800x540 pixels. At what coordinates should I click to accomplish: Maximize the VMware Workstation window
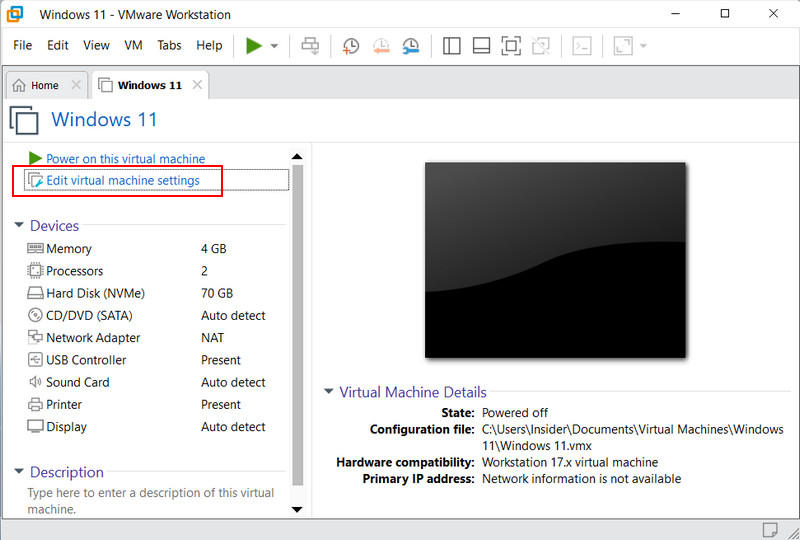(724, 14)
